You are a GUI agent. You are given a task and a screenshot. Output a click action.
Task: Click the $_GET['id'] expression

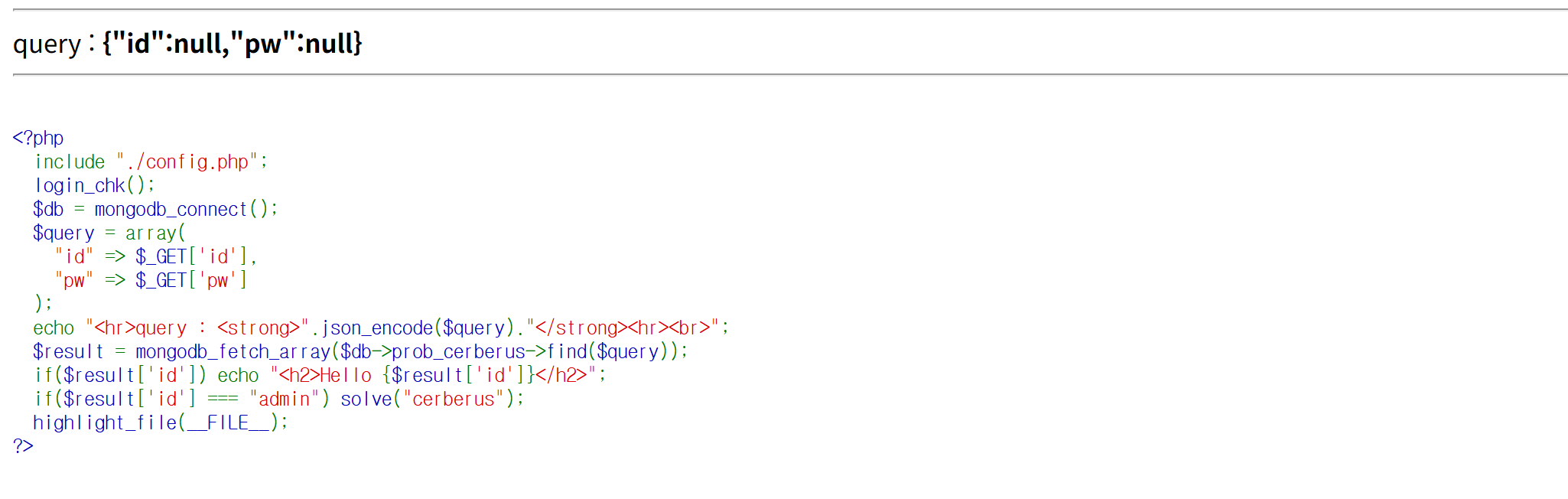coord(191,257)
